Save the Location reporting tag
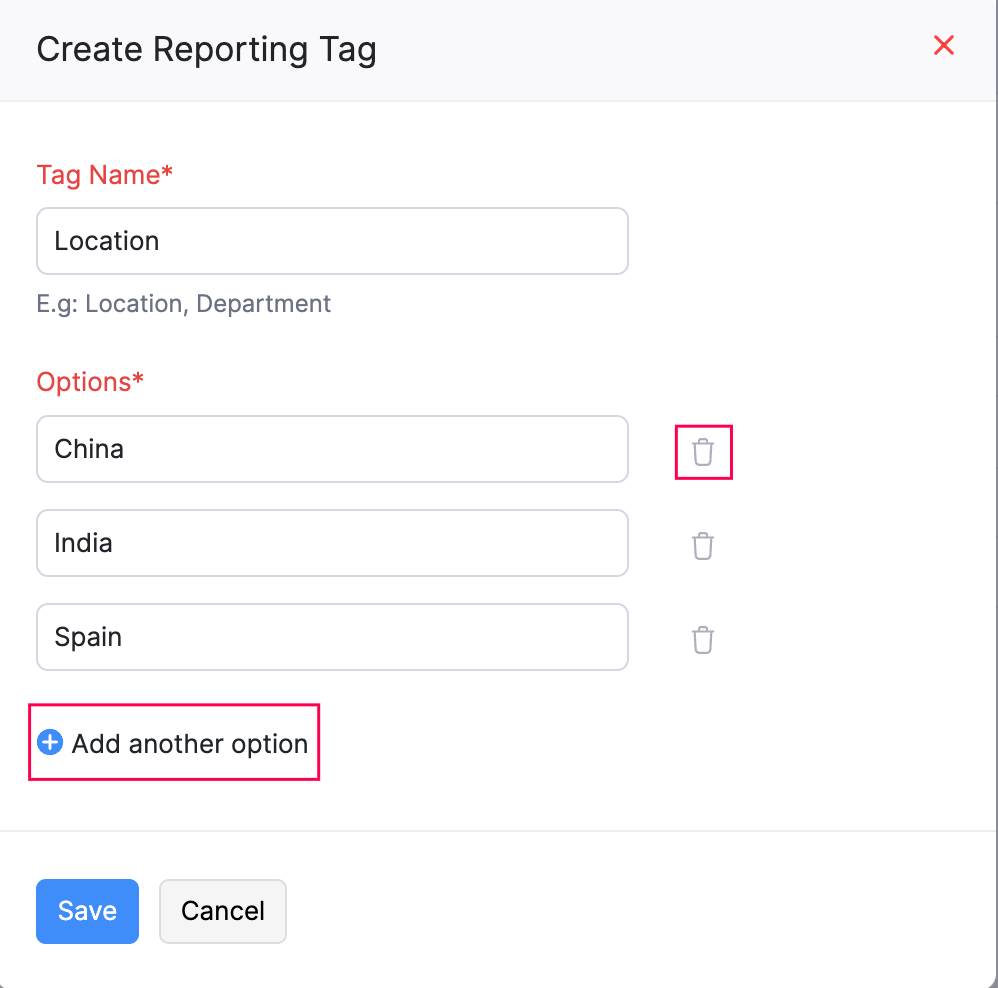This screenshot has height=988, width=998. [x=87, y=911]
